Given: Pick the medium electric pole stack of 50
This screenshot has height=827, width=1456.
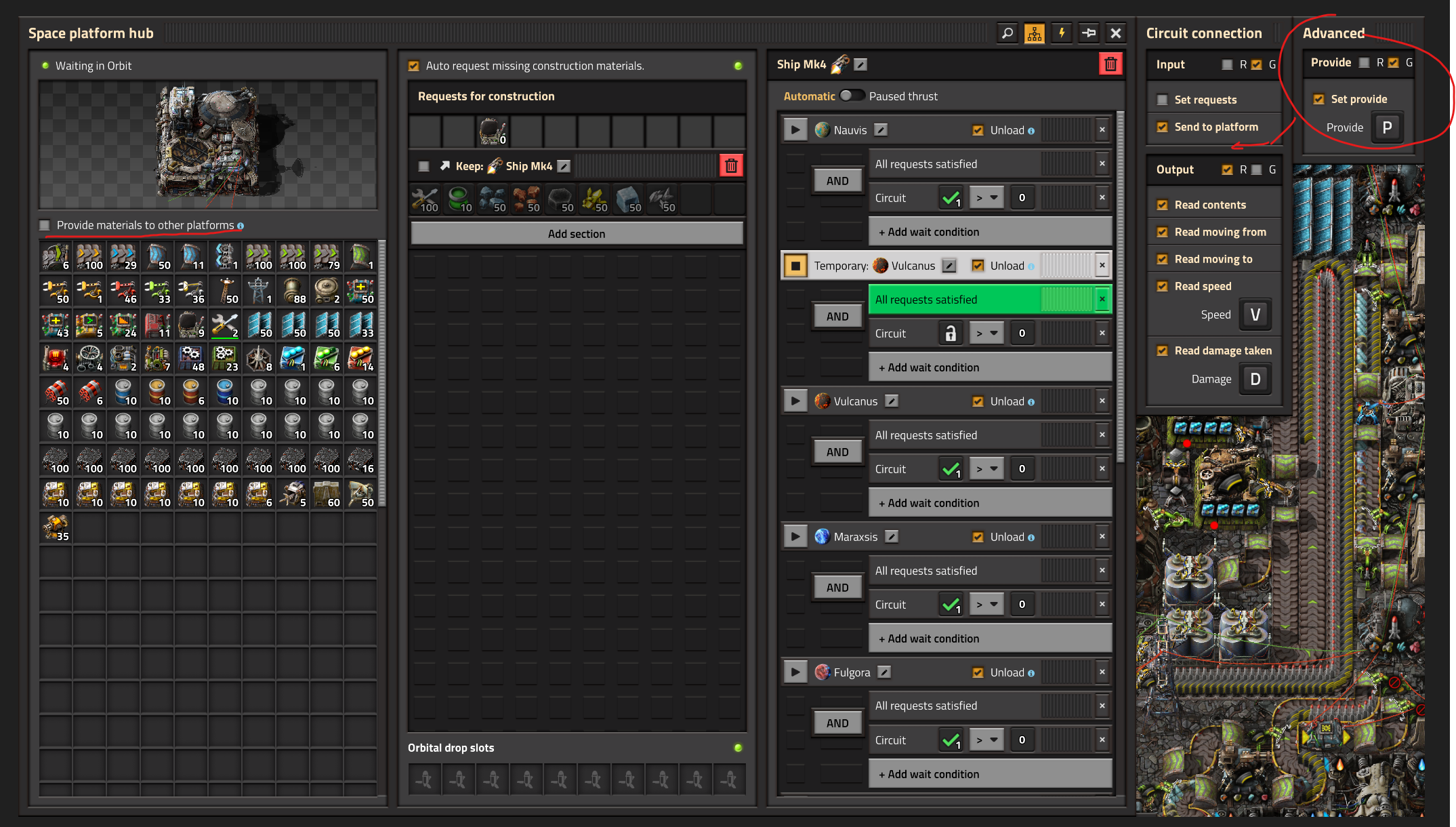Looking at the screenshot, I should pos(225,291).
